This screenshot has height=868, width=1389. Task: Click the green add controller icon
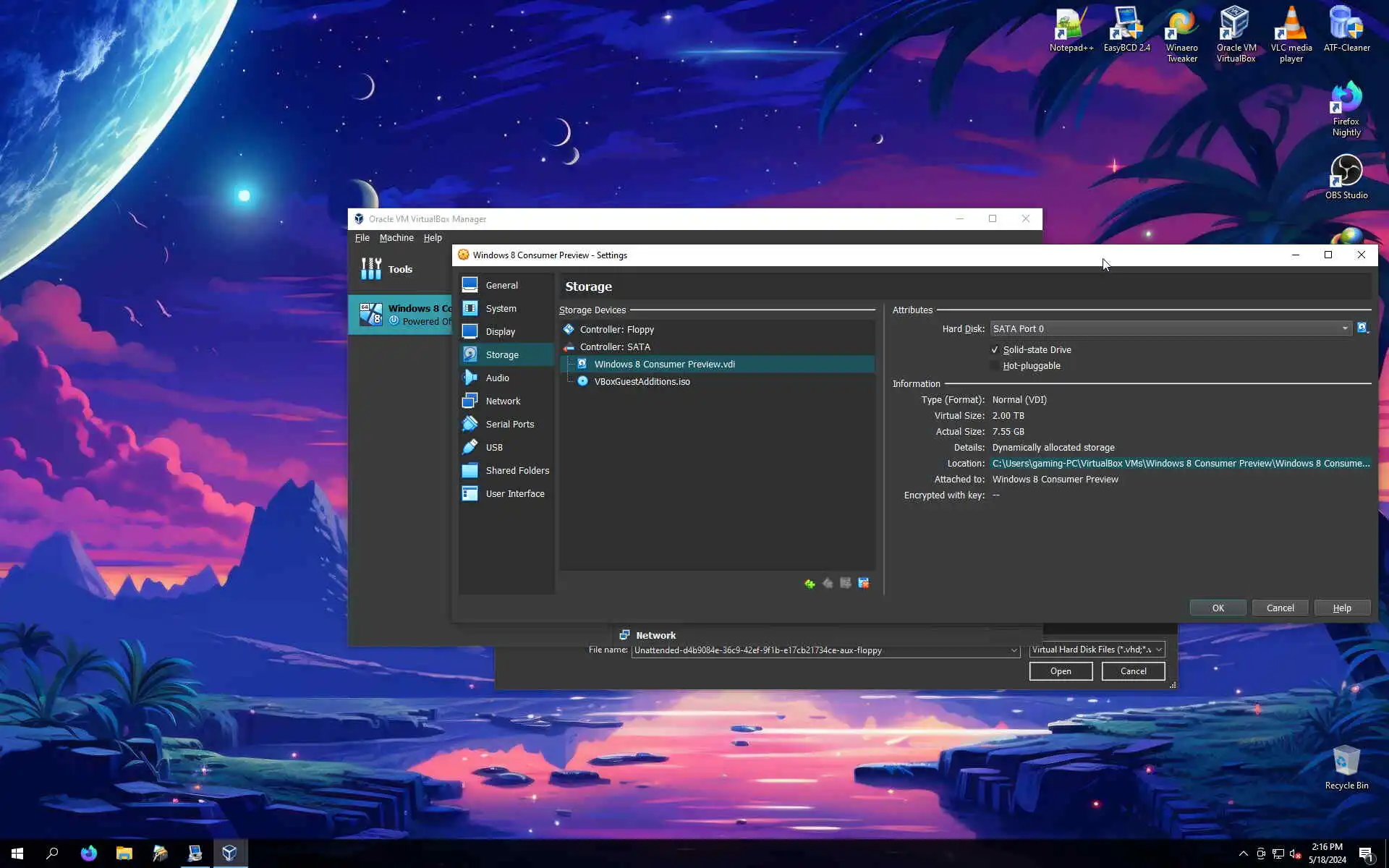(x=810, y=584)
